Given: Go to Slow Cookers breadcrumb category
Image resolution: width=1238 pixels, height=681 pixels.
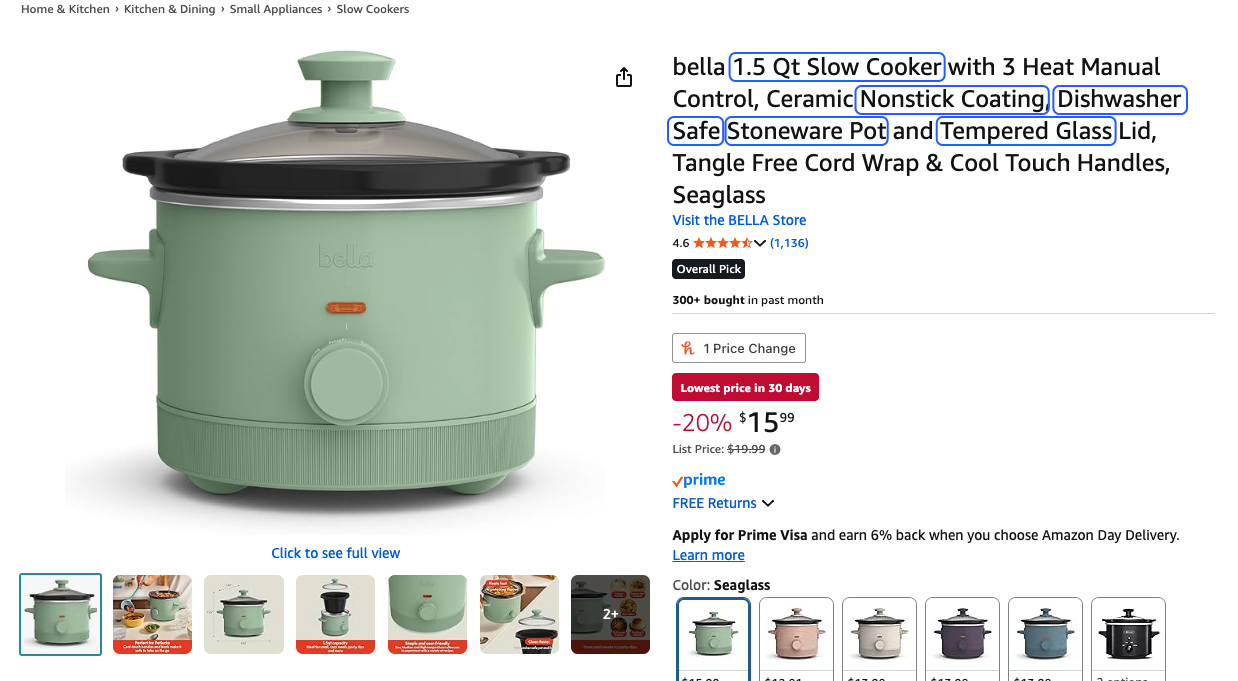Looking at the screenshot, I should point(372,9).
